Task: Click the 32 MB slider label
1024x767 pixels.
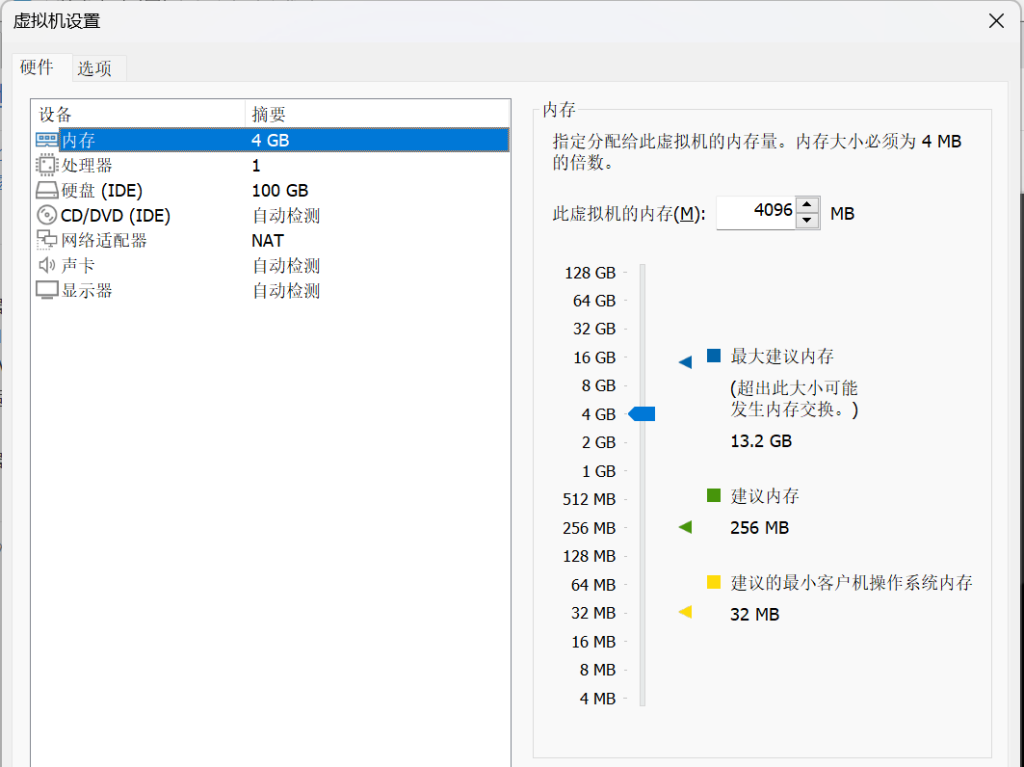Action: click(593, 613)
